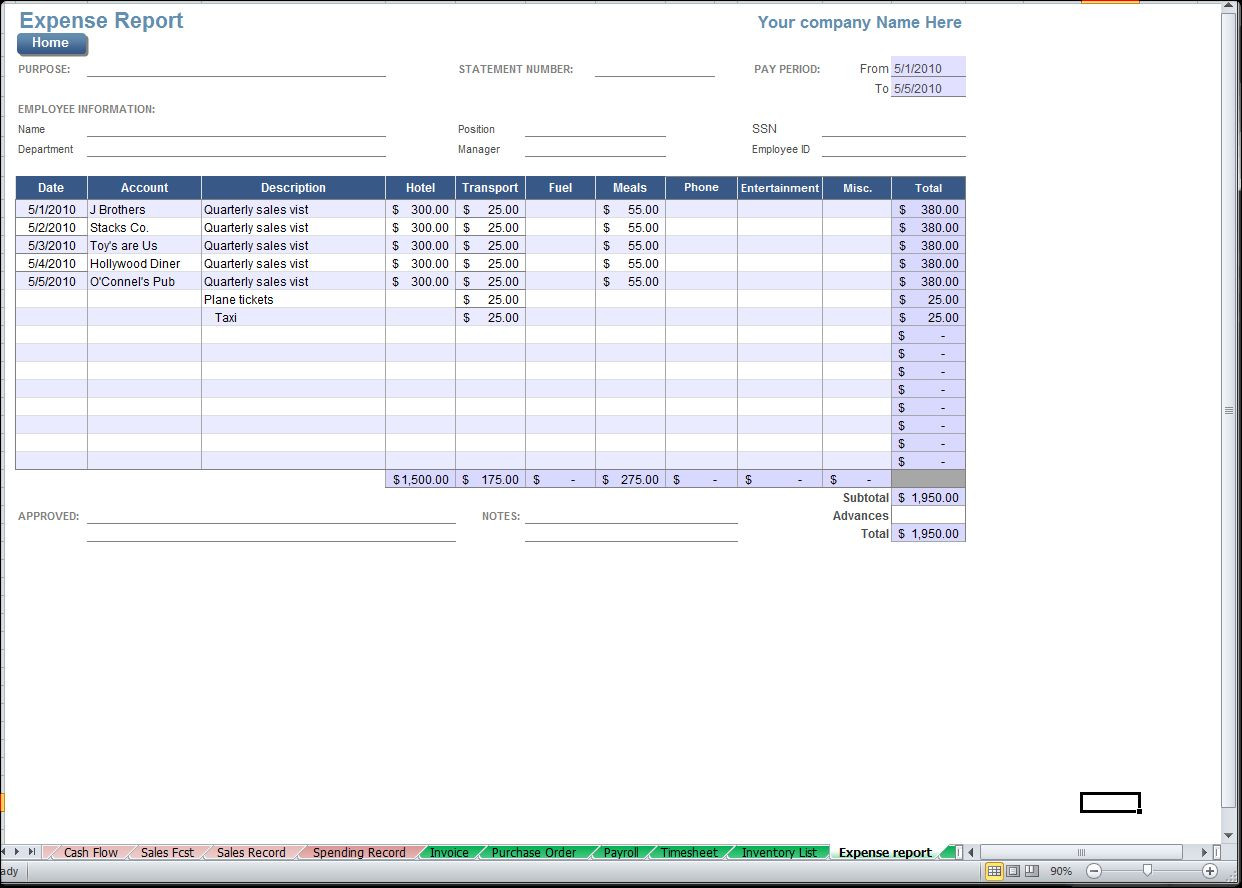Select the Expense report sheet tab

tap(885, 853)
